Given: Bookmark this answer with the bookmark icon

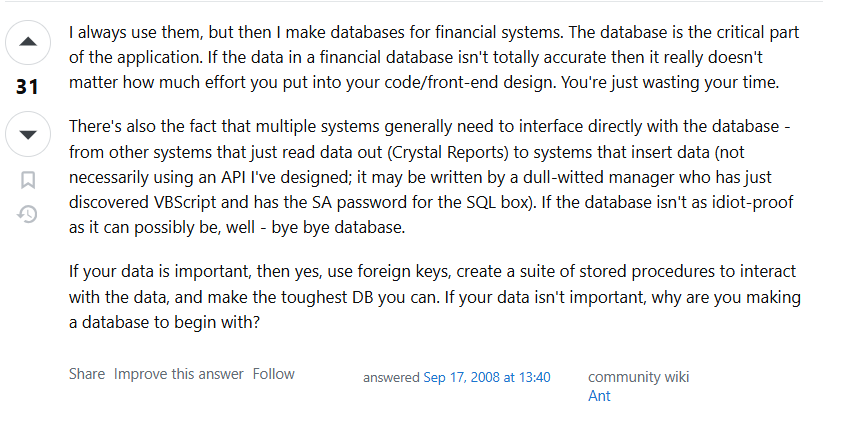Looking at the screenshot, I should 28,180.
